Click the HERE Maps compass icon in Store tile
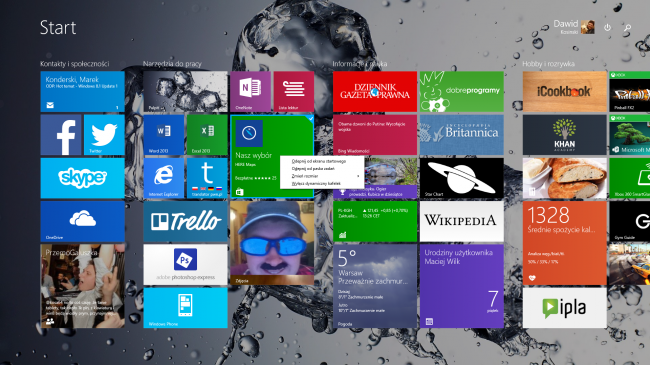This screenshot has width=650, height=365. point(249,133)
